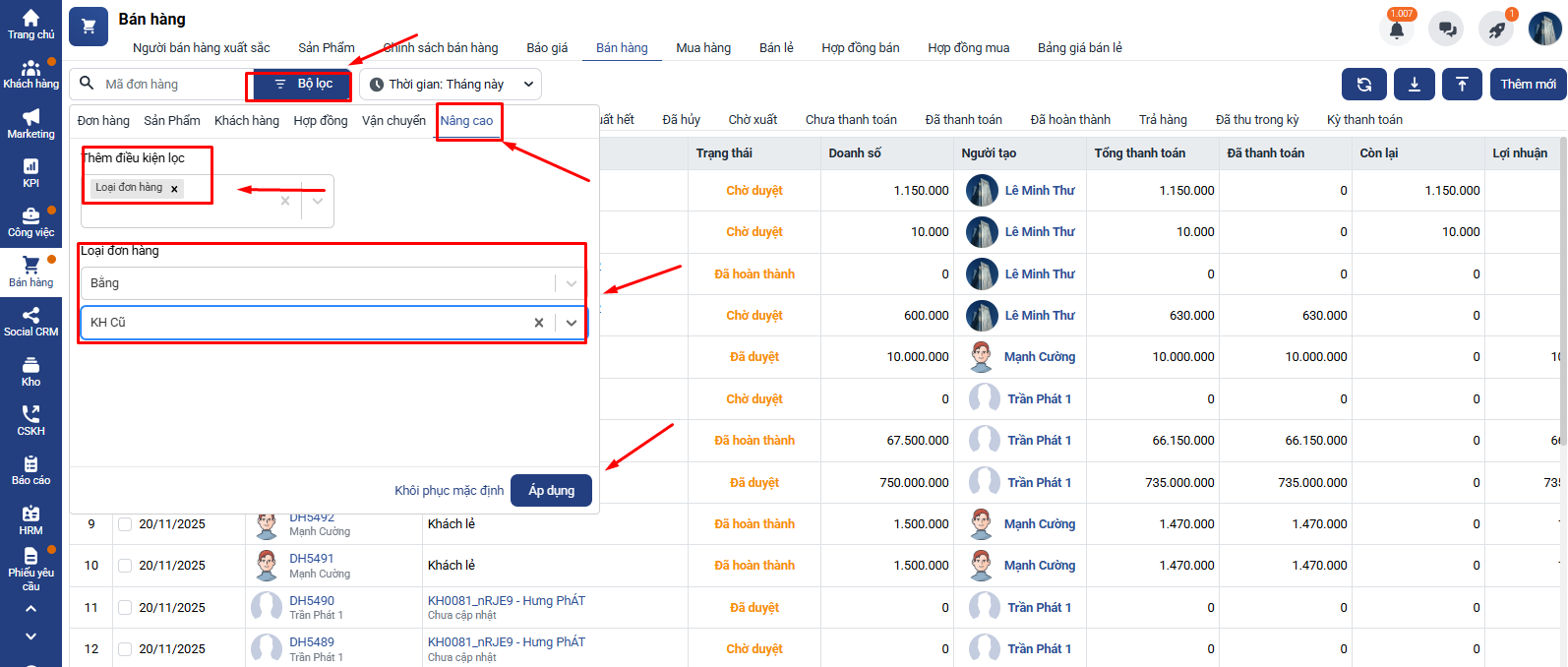
Task: Select Bán hàng cart in sidebar
Action: point(30,273)
